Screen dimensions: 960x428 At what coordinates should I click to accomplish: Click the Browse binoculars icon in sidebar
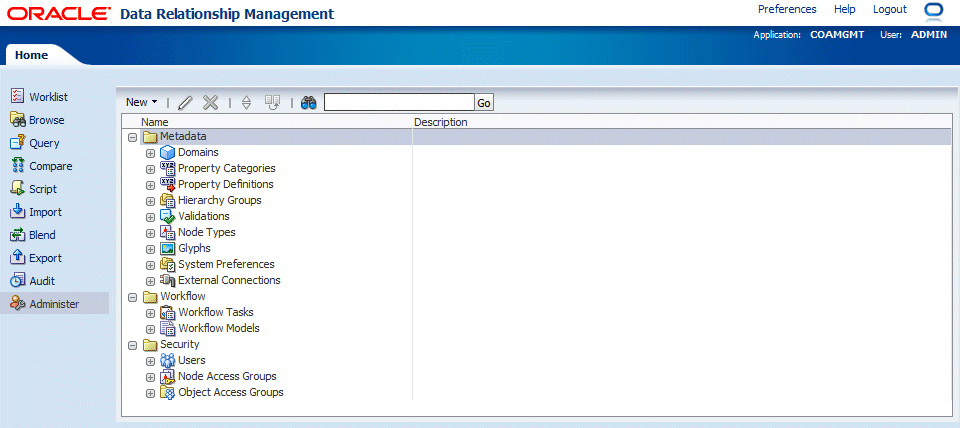[x=18, y=120]
